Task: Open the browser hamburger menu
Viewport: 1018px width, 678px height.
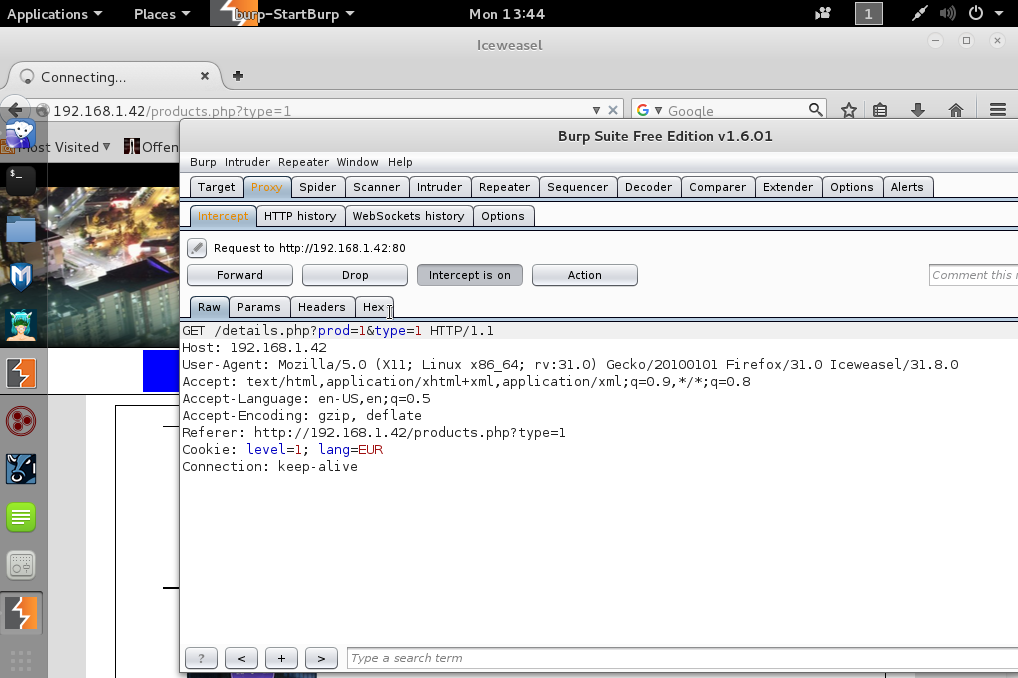Action: 996,110
